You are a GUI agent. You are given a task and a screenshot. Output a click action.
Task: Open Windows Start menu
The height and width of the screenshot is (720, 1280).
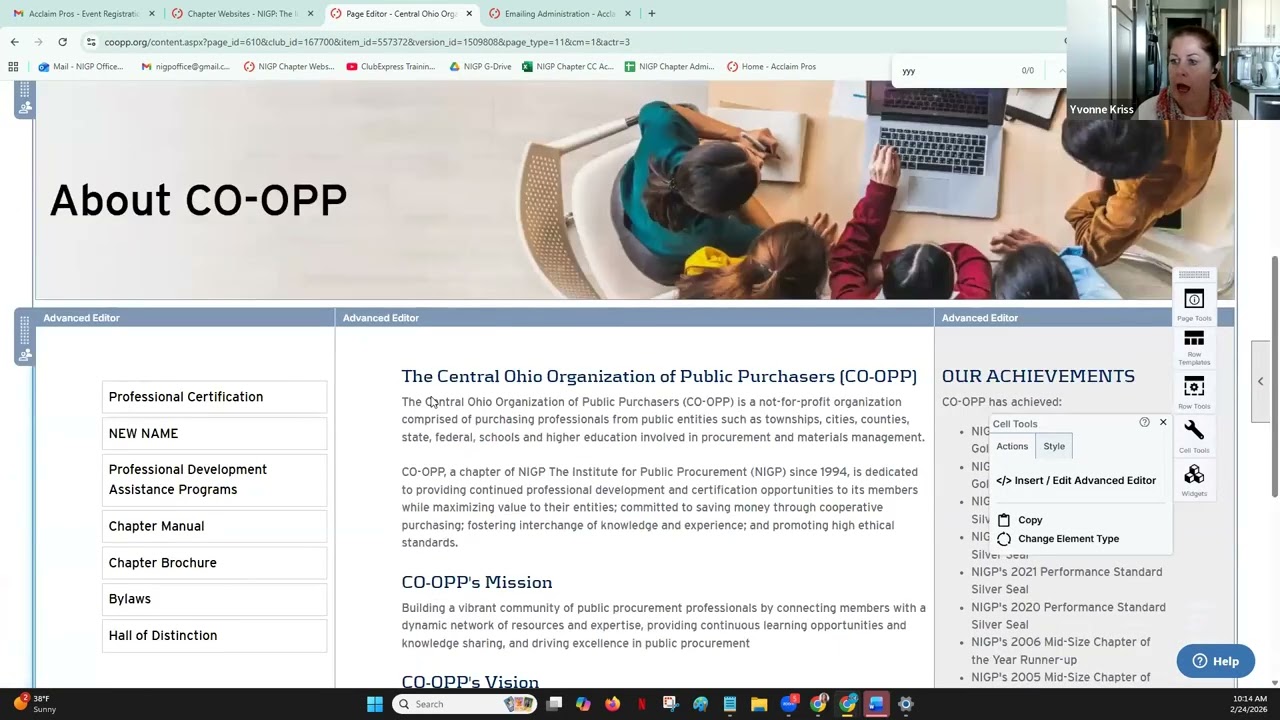(x=374, y=704)
